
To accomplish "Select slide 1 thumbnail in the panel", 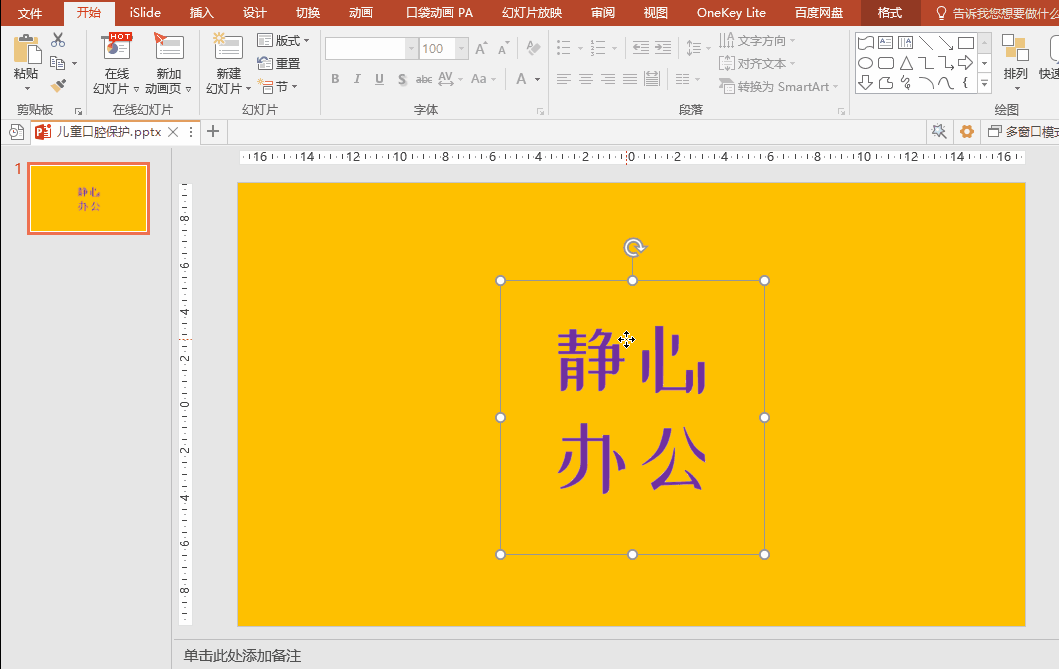I will pyautogui.click(x=88, y=198).
